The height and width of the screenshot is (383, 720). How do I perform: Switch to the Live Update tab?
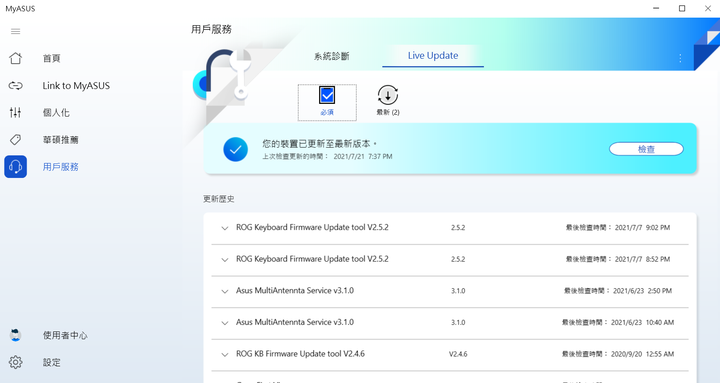point(433,56)
